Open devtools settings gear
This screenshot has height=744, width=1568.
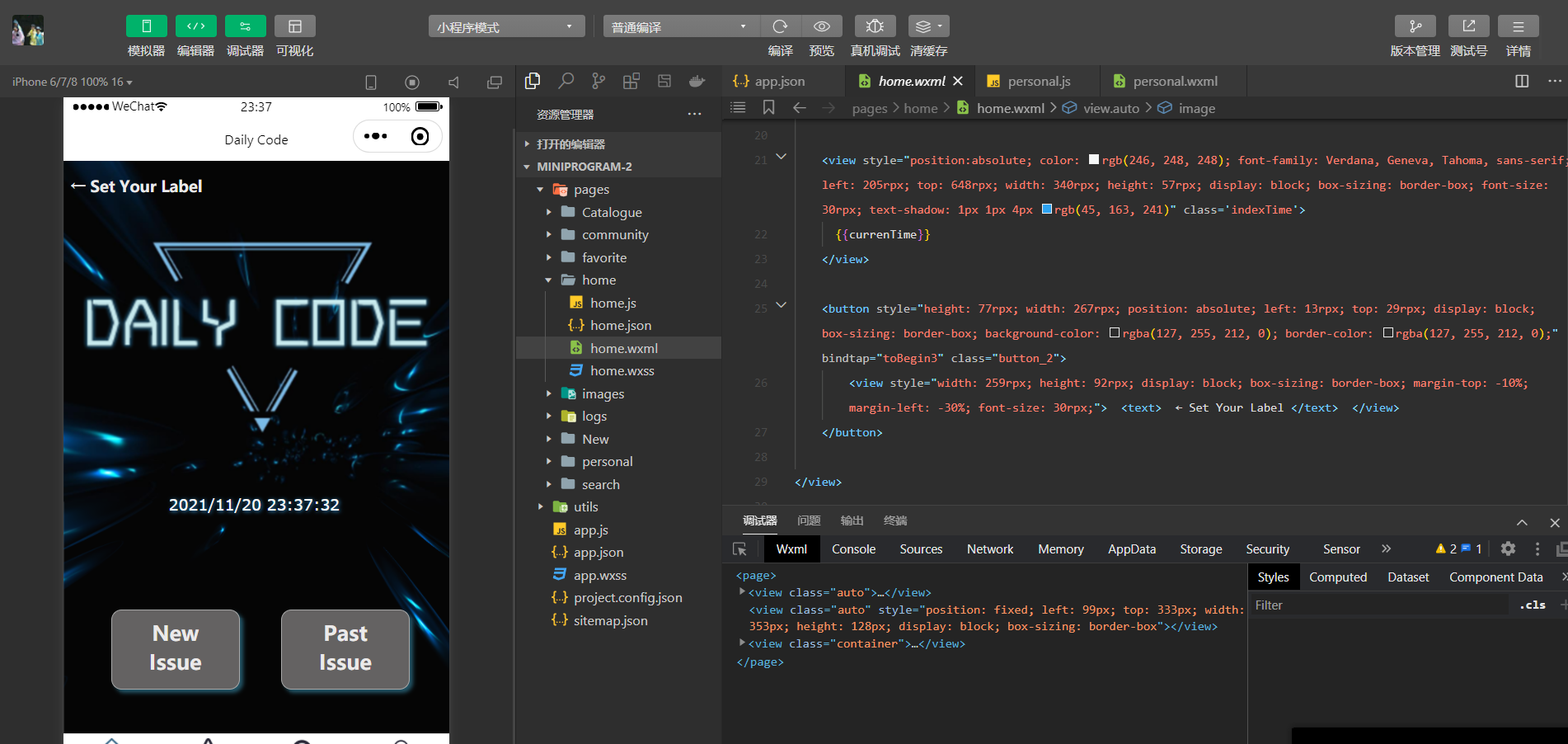click(x=1508, y=549)
